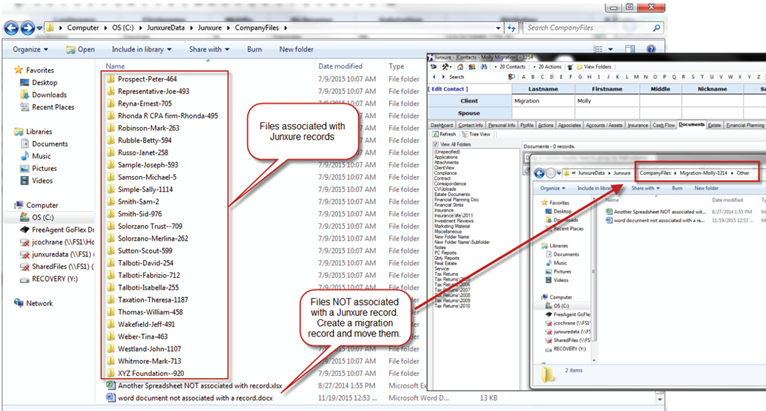Open Organize dropdown in small Explorer window
This screenshot has height=411, width=766.
[553, 188]
